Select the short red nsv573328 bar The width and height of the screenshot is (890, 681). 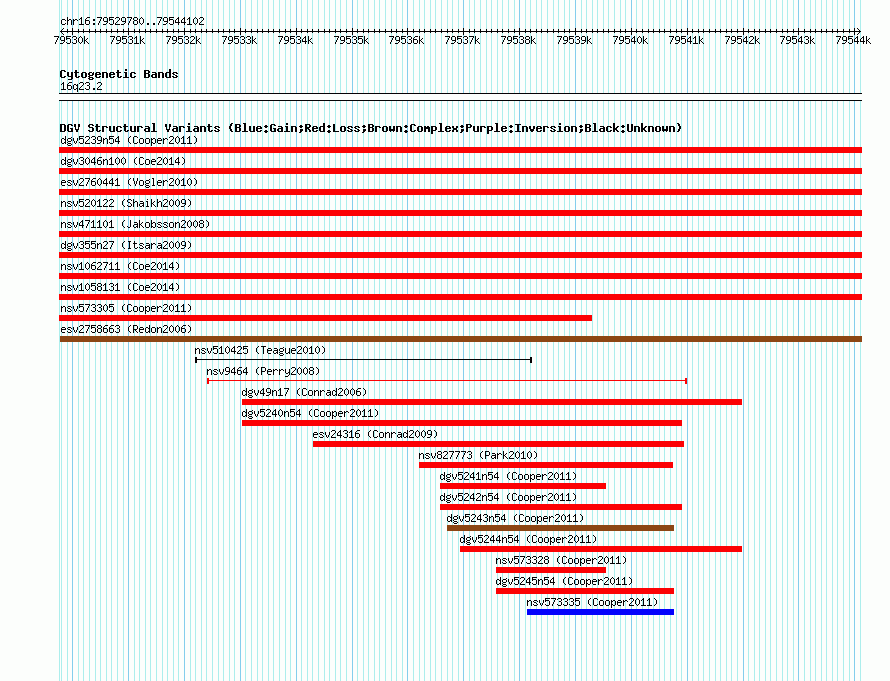(x=551, y=570)
